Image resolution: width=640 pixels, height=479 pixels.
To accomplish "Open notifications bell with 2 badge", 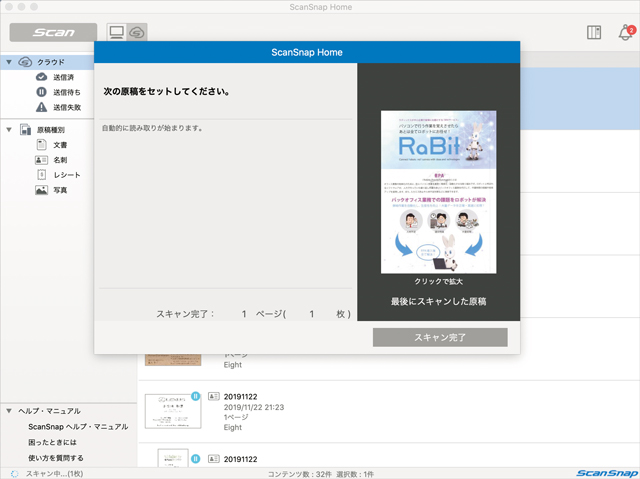I will (626, 32).
